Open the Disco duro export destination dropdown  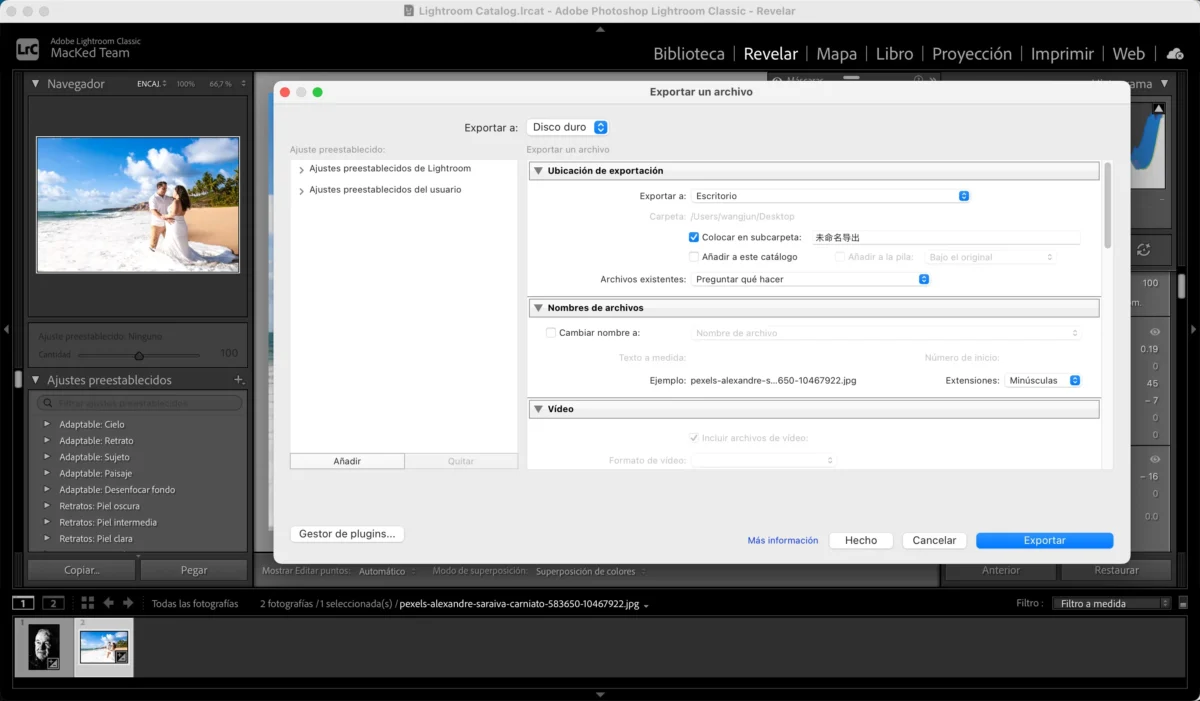(567, 127)
